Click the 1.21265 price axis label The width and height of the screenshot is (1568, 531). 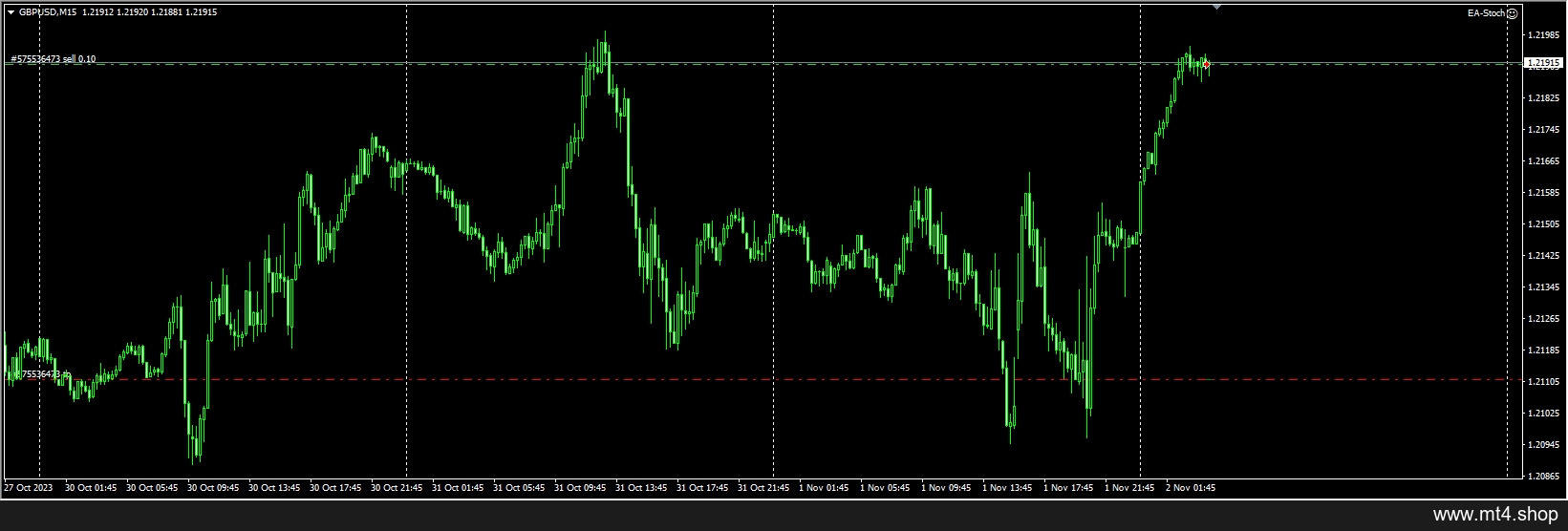1543,319
